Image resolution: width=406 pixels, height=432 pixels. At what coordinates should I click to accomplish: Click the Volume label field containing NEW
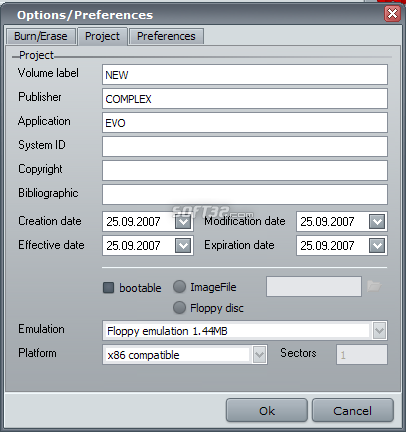245,75
